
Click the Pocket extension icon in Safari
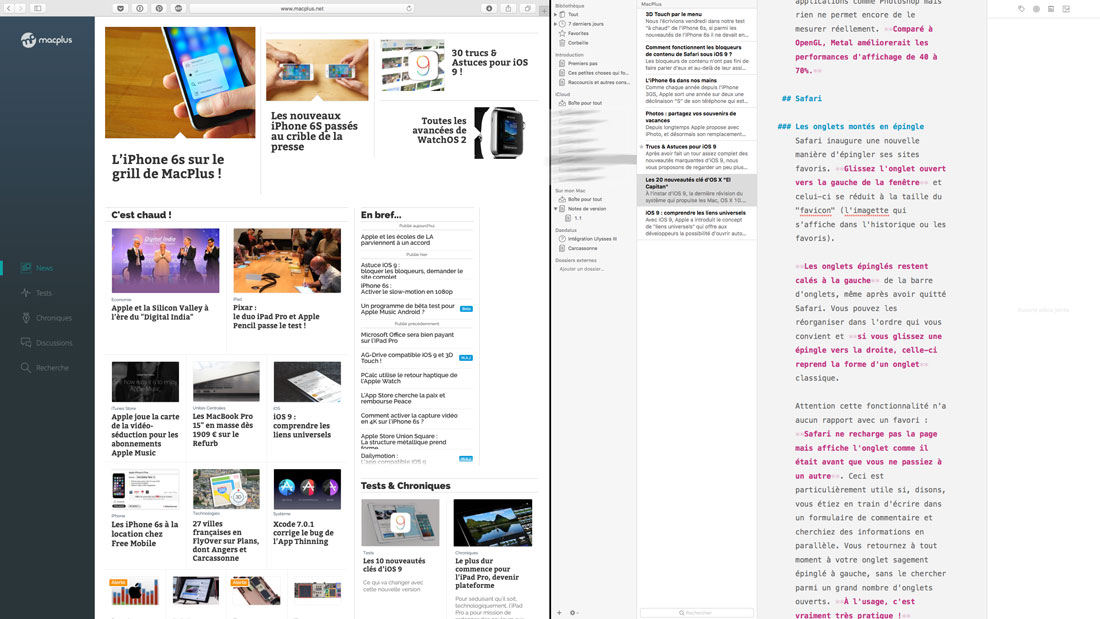(120, 8)
